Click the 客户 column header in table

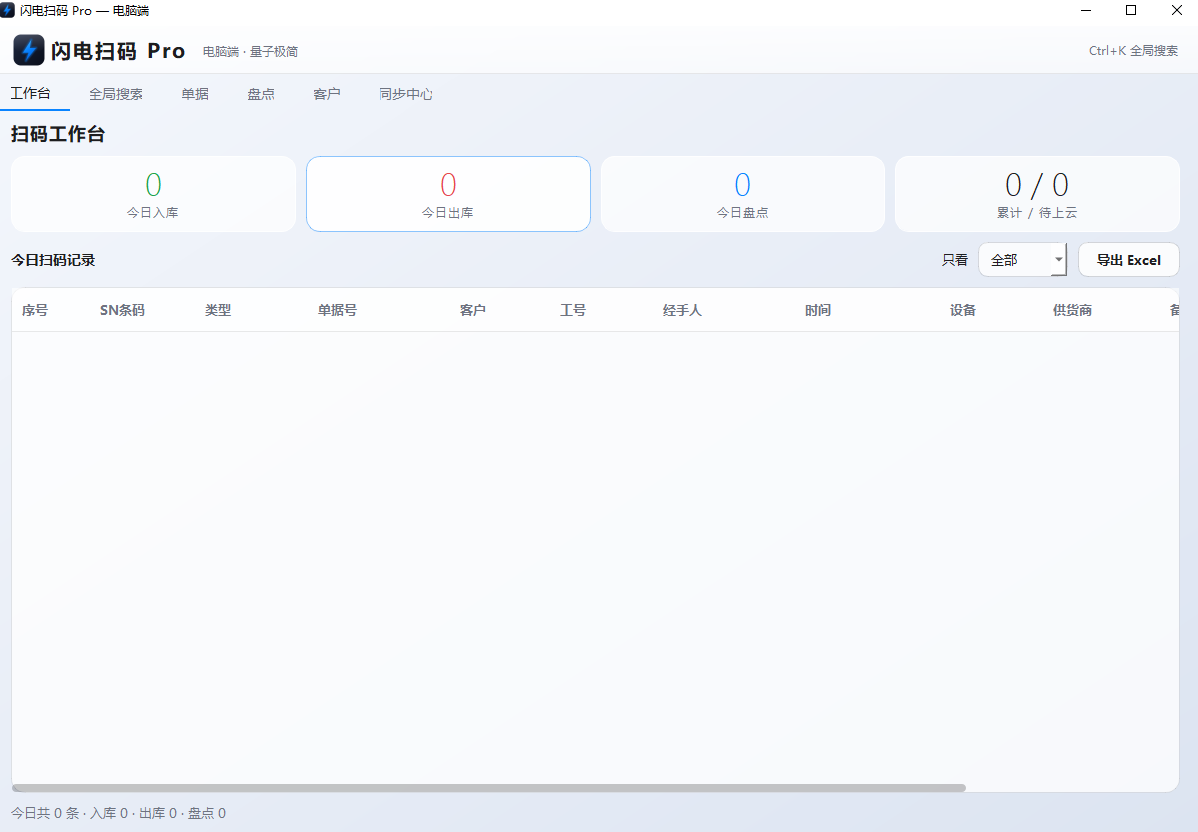(x=472, y=310)
